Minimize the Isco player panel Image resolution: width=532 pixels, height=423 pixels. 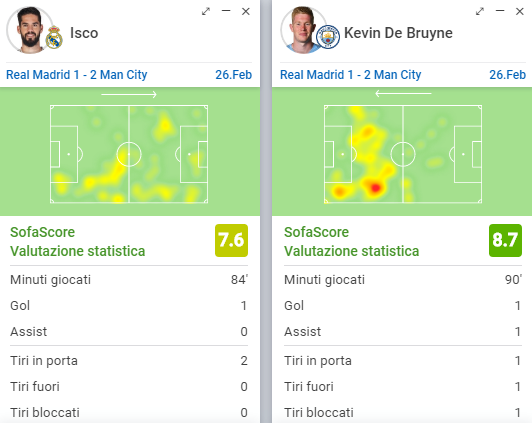click(226, 11)
